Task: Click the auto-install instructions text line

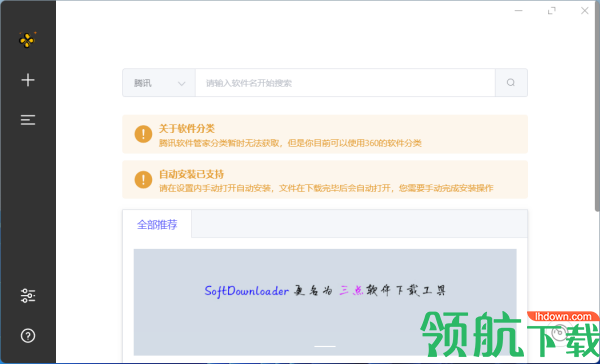Action: tap(326, 188)
